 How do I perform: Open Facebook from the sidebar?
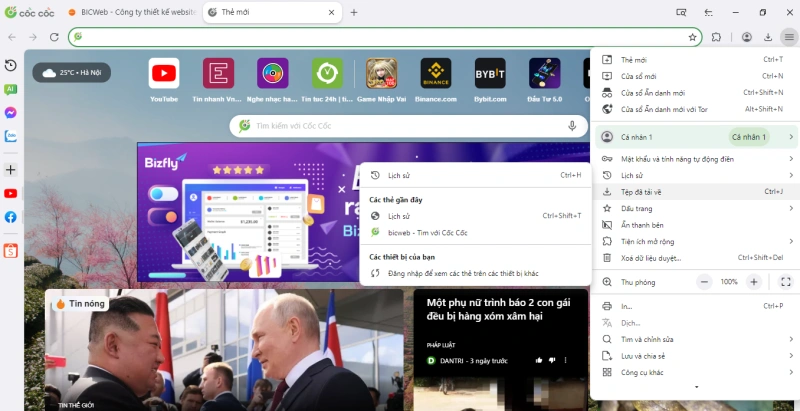point(10,217)
